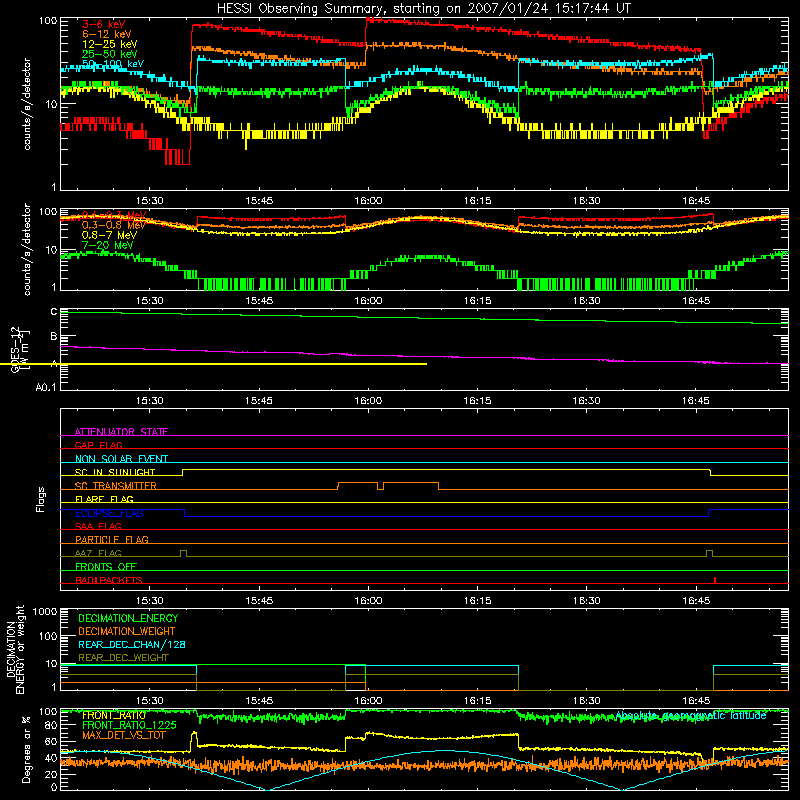Click the NON_SOLAR_EVENT flag label
Viewport: 800px width, 800px height.
pos(121,459)
